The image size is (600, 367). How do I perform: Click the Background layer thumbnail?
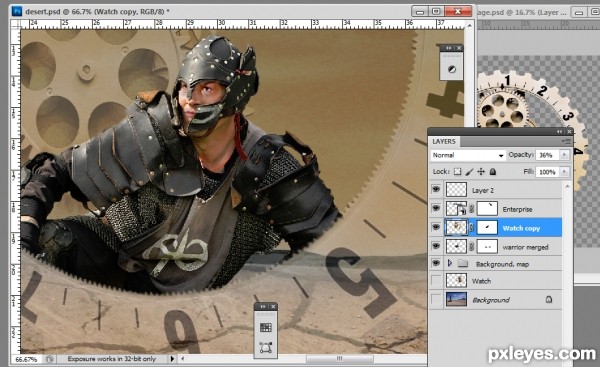pos(457,299)
